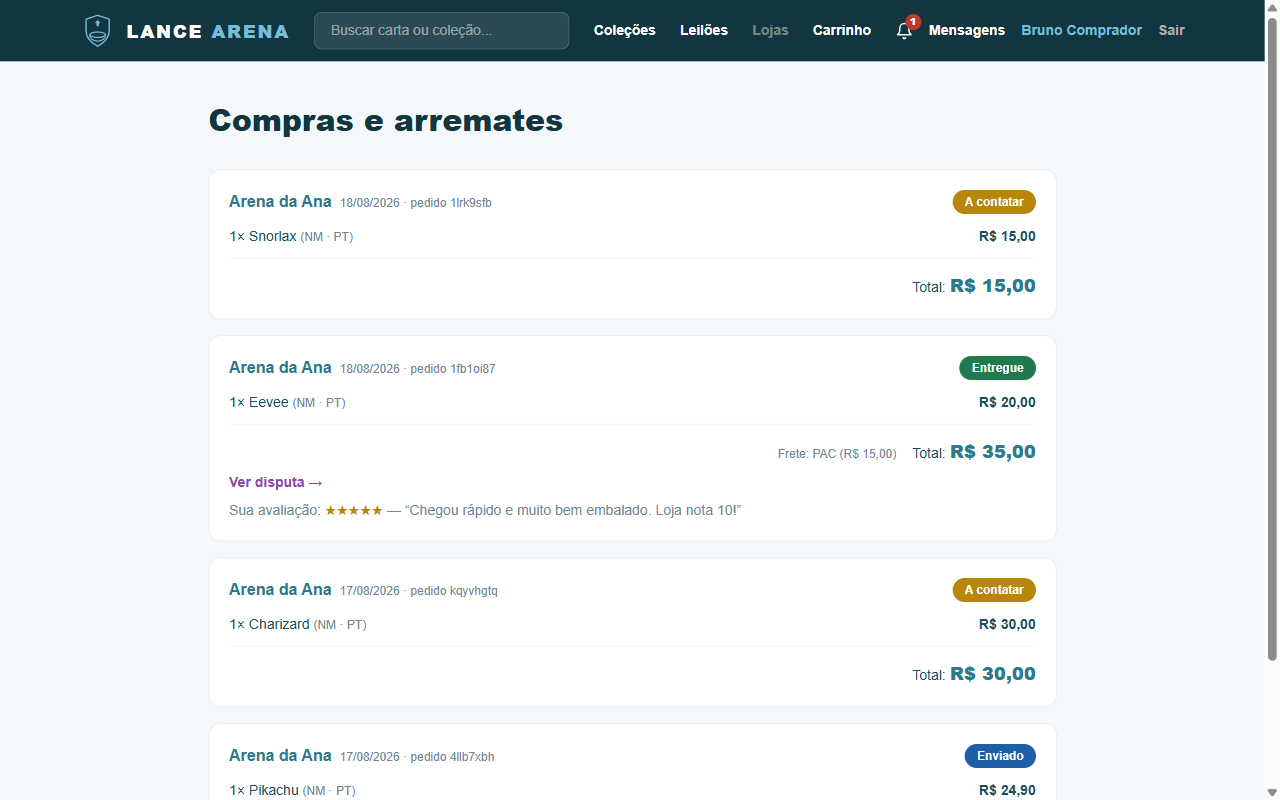Click the Total R$ 15,00 amount
This screenshot has width=1280, height=800.
[993, 286]
